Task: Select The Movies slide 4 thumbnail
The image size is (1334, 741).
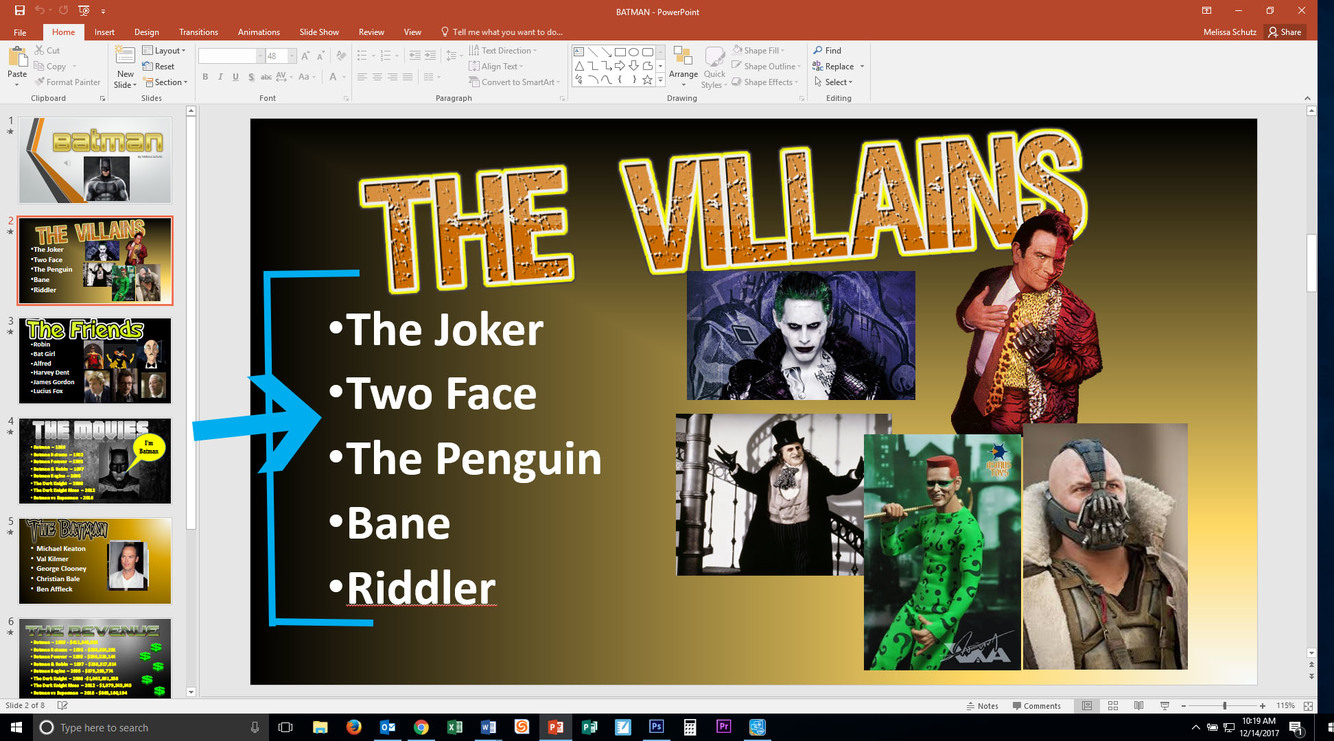Action: [x=95, y=461]
